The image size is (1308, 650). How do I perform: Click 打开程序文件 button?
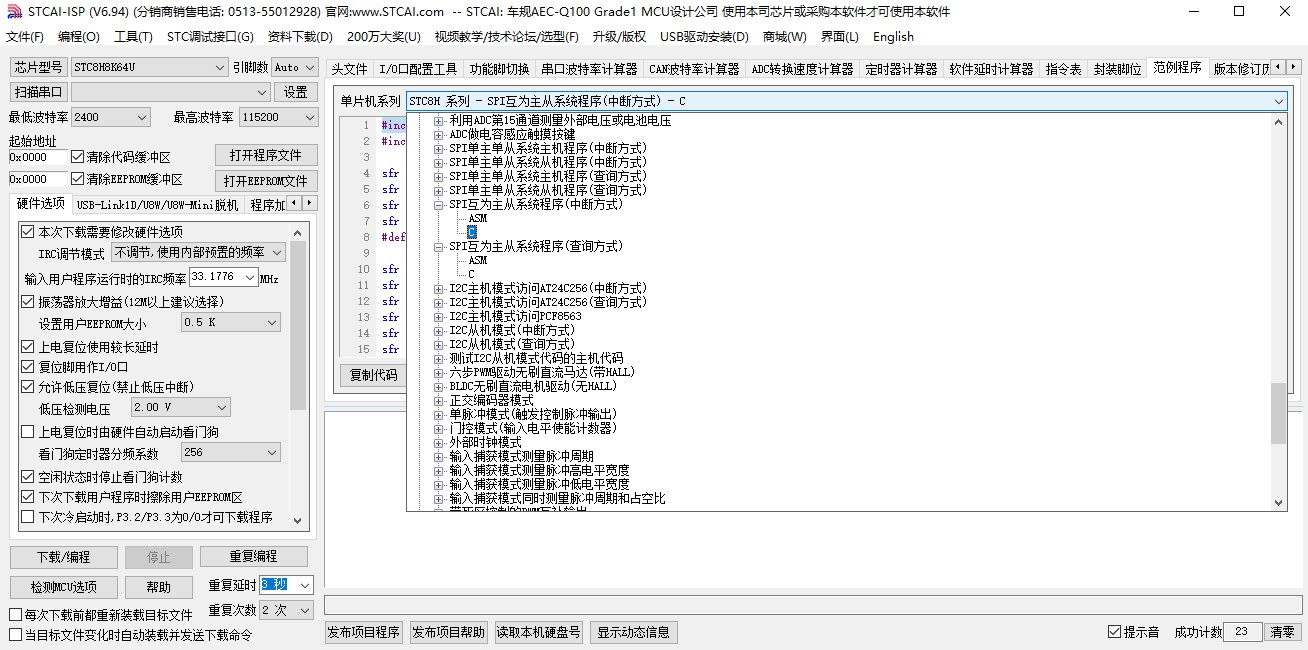tap(266, 156)
